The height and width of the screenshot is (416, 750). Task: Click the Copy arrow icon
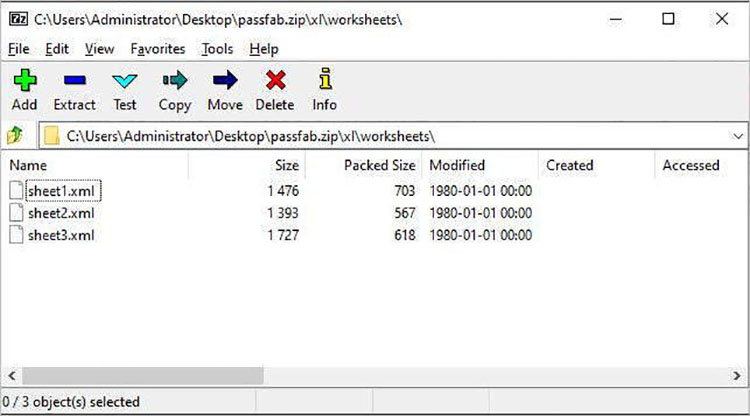coord(175,80)
